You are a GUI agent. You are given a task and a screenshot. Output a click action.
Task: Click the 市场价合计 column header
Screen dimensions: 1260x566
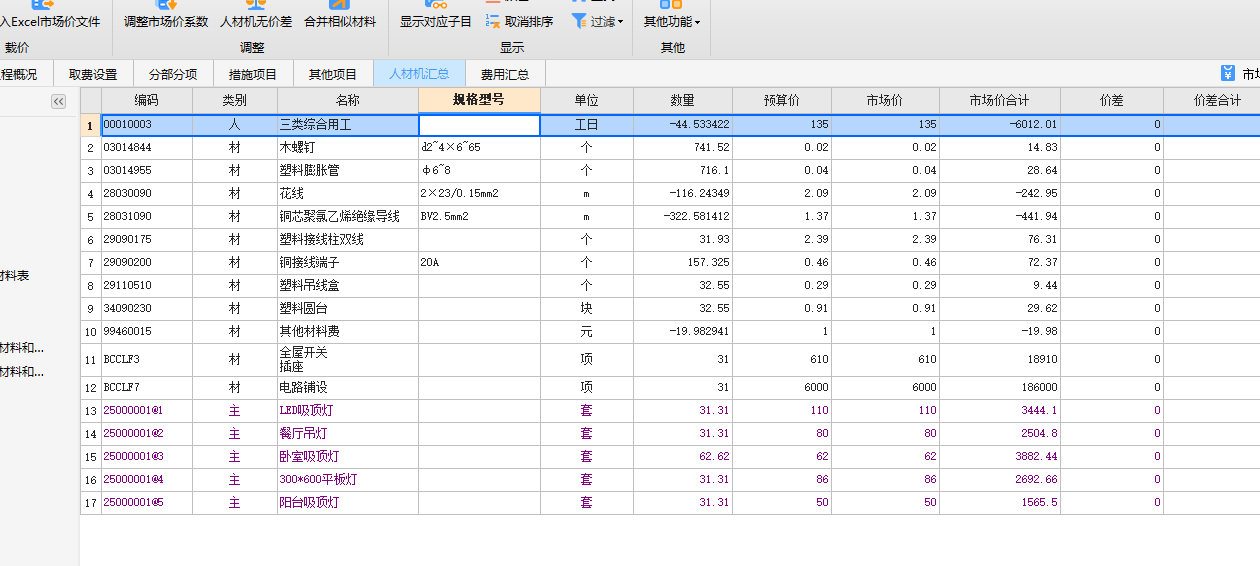[1000, 101]
